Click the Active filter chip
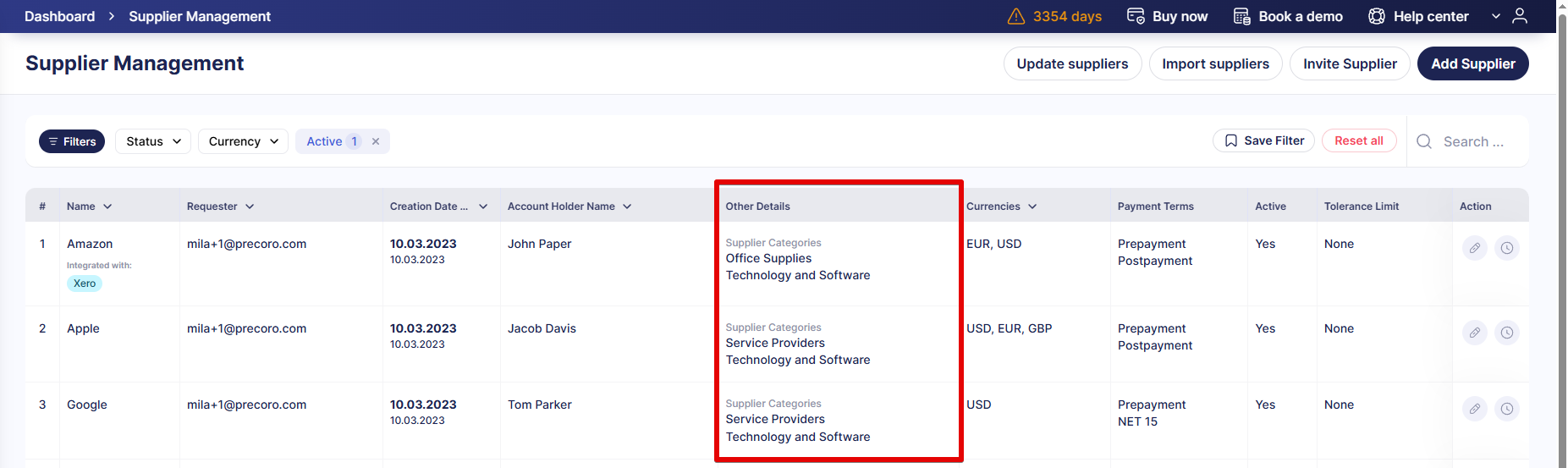The height and width of the screenshot is (468, 1568). (x=342, y=141)
